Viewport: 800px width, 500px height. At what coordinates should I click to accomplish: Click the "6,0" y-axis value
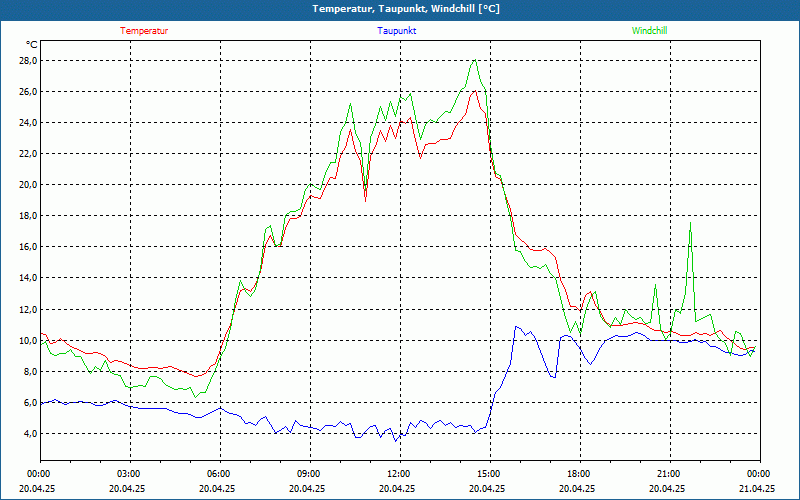tap(31, 403)
